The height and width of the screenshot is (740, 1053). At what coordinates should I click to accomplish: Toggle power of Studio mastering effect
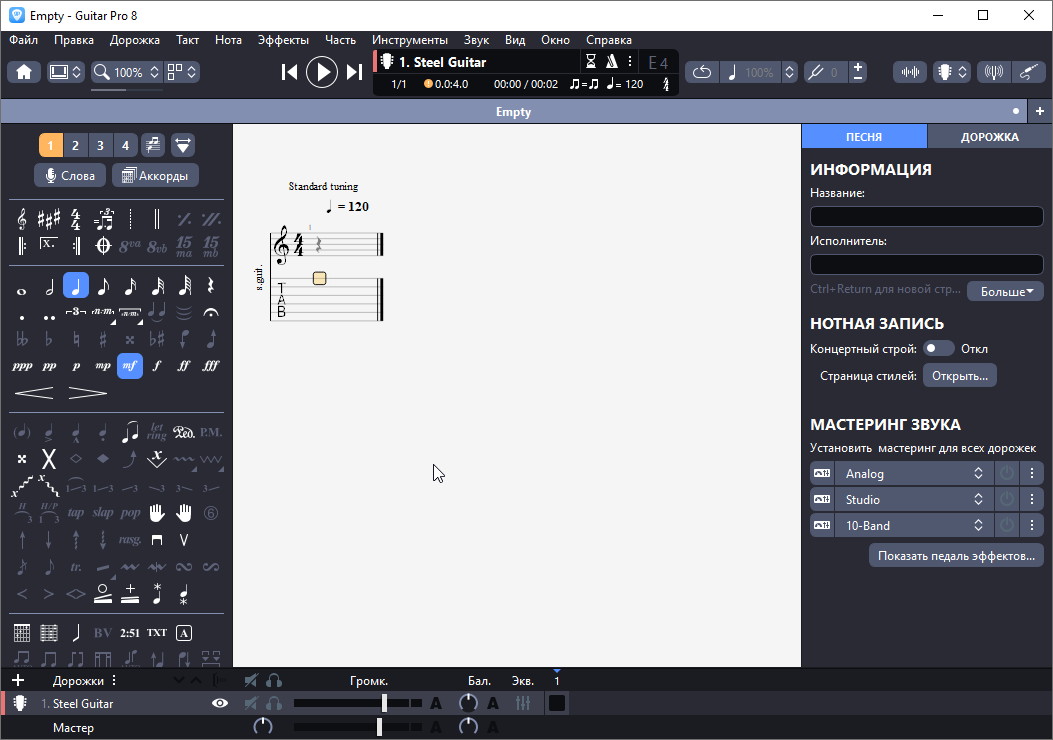(1007, 499)
